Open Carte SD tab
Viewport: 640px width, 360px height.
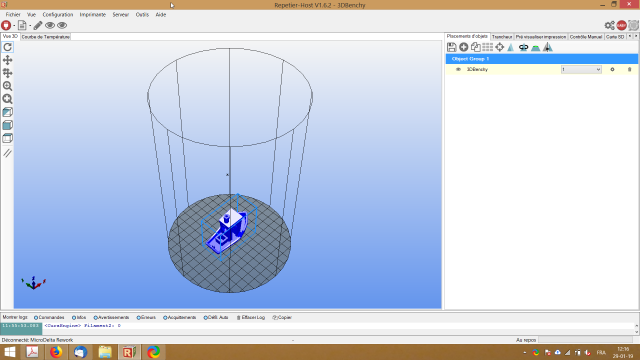(x=615, y=37)
